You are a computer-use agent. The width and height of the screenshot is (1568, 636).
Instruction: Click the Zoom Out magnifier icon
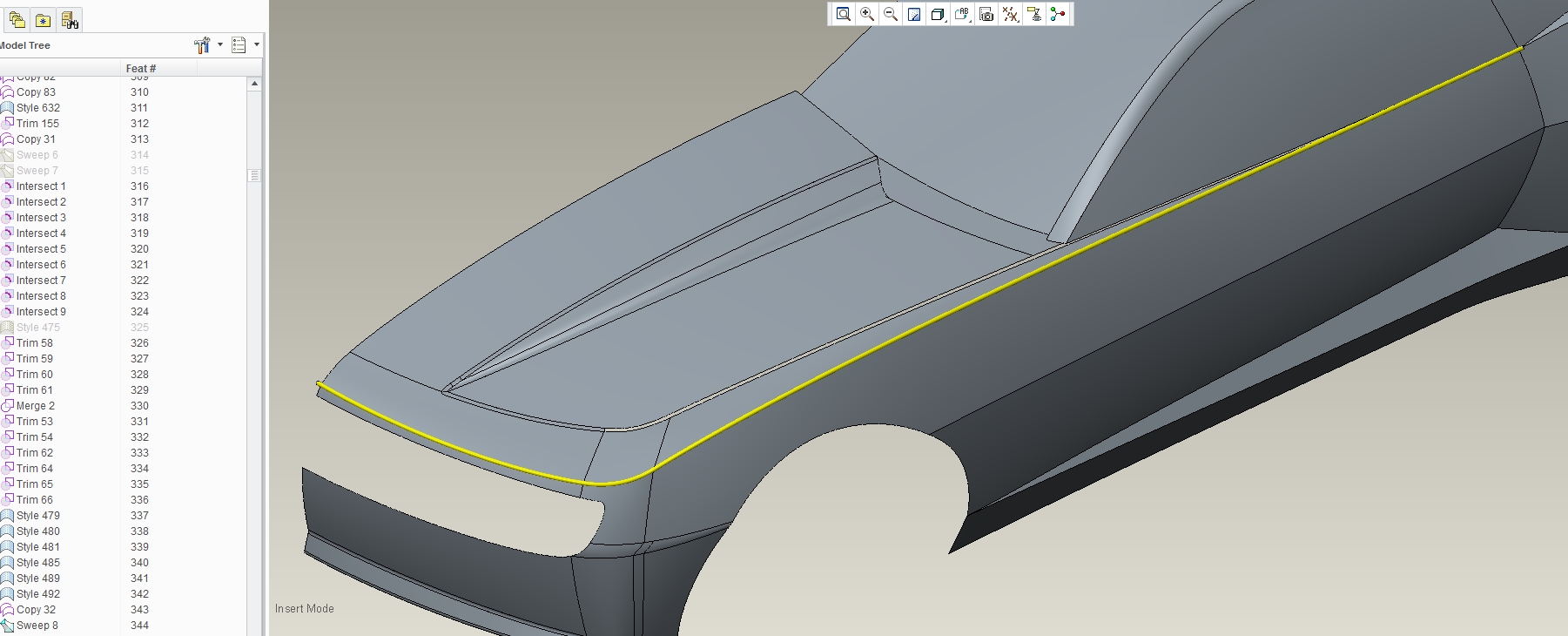[891, 14]
